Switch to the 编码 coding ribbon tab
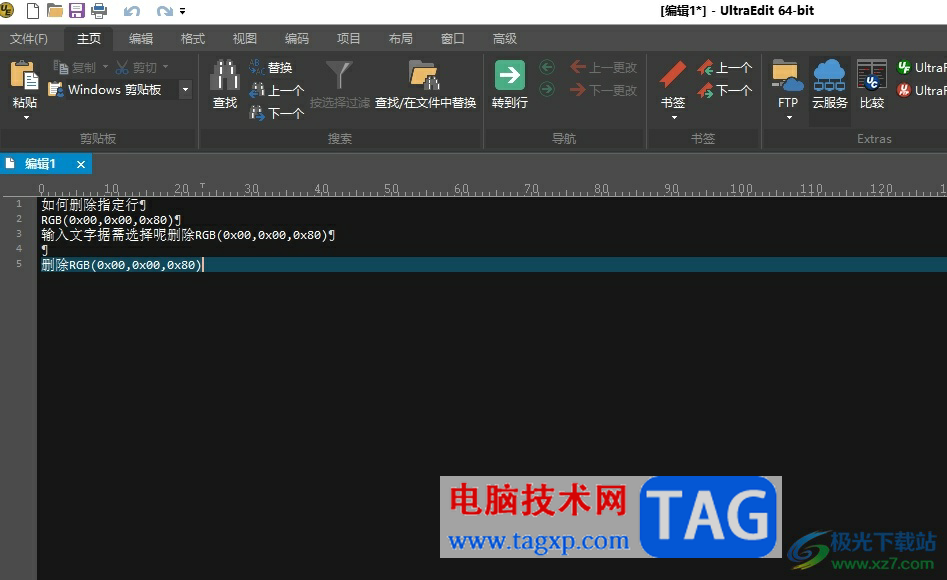947x580 pixels. point(297,39)
